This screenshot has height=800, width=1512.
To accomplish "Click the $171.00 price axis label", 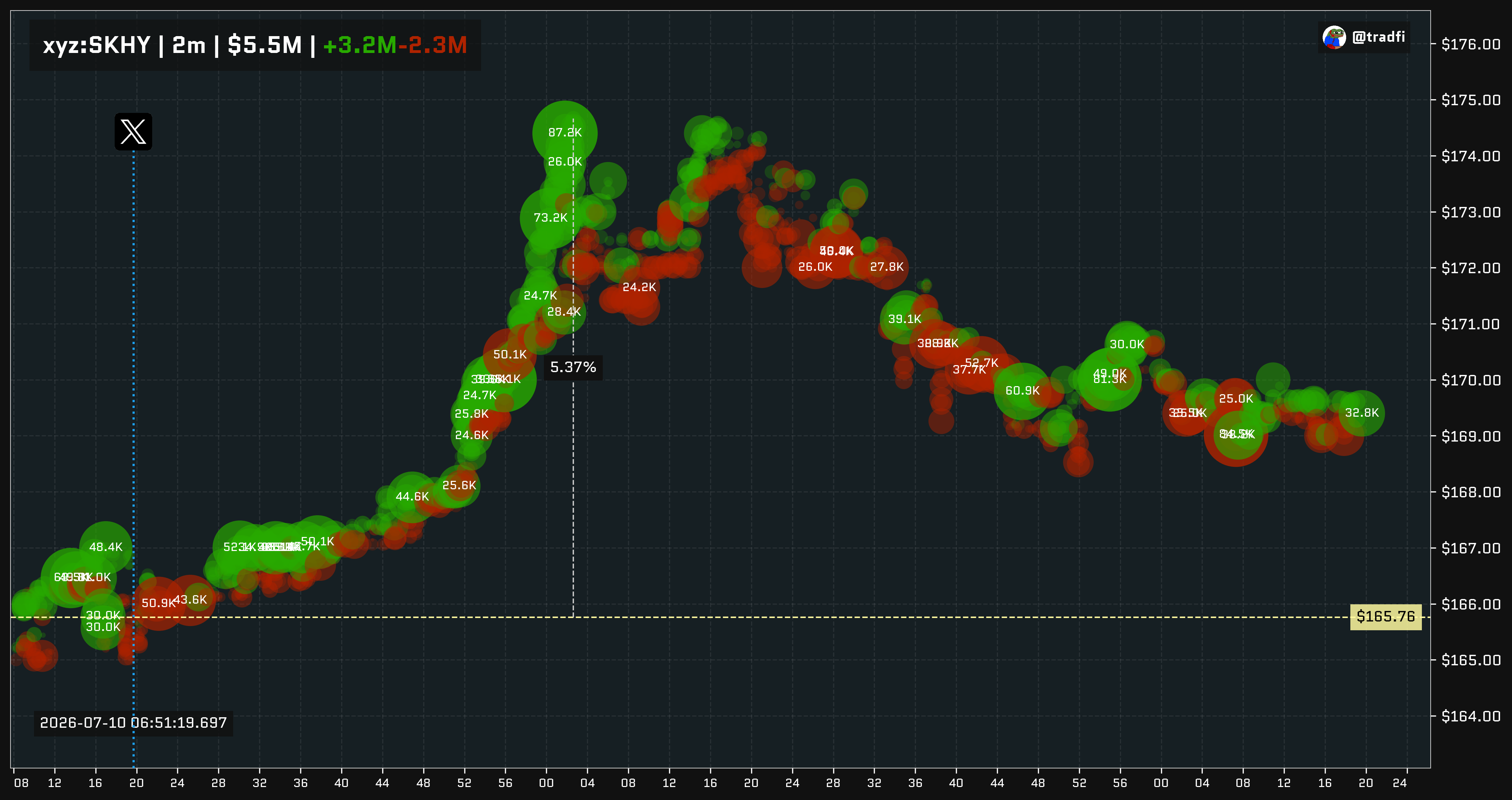I will pyautogui.click(x=1471, y=324).
